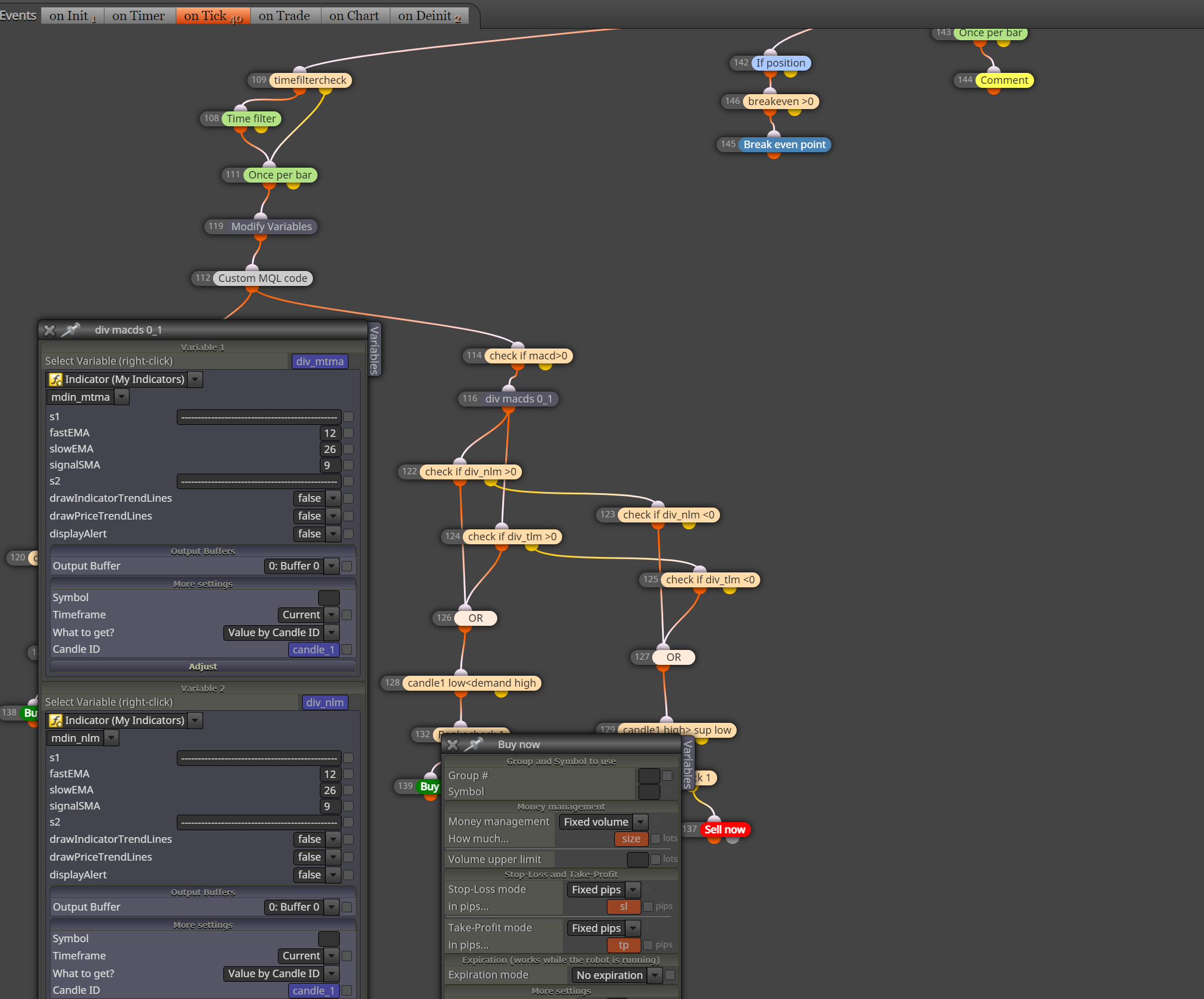The height and width of the screenshot is (999, 1204).
Task: Open Variable 1 drawIndicatorTrendLines false dropdown
Action: (334, 498)
